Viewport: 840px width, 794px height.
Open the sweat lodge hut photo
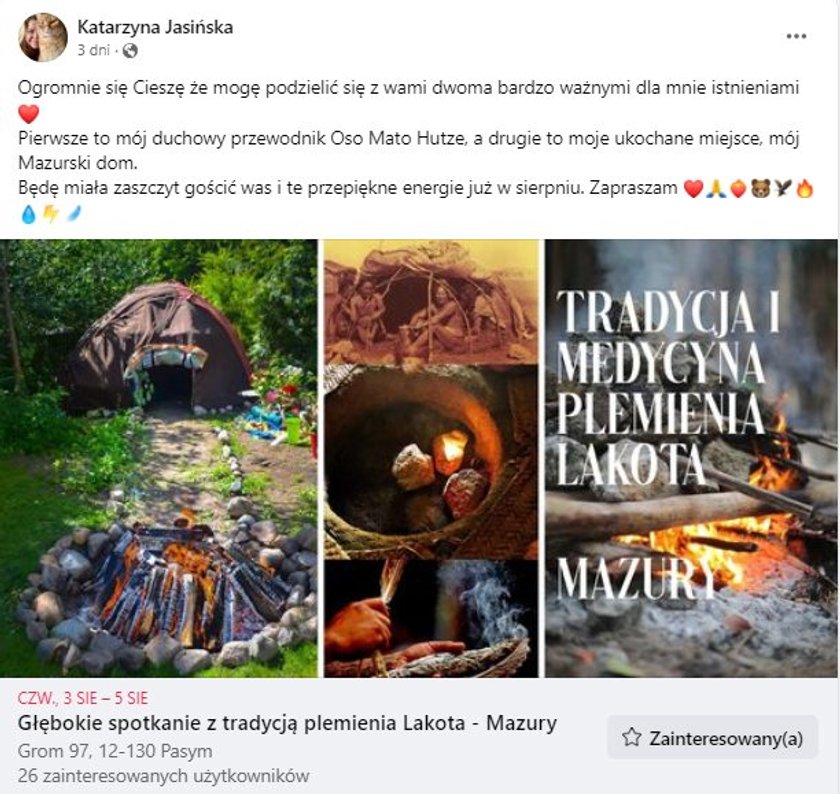[159, 458]
